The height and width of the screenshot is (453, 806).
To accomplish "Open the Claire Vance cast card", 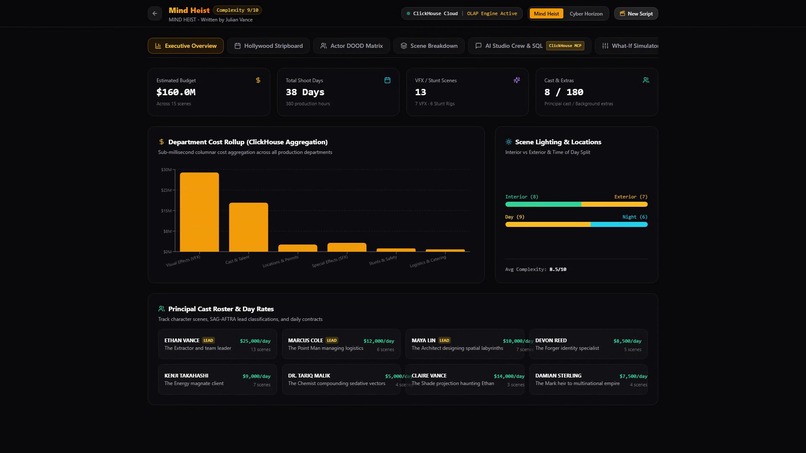I will [465, 379].
